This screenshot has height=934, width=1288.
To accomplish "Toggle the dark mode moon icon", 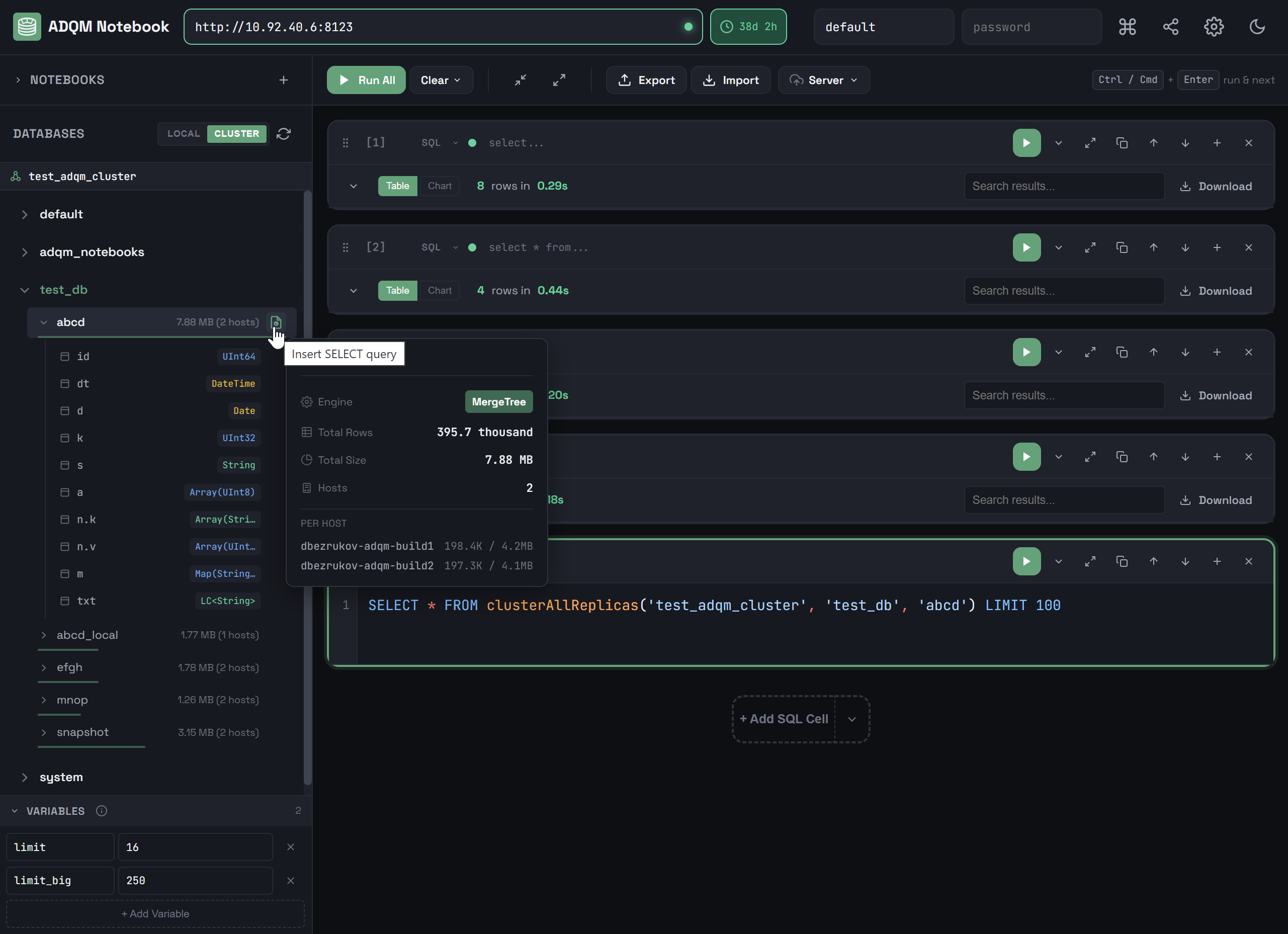I will click(x=1257, y=27).
